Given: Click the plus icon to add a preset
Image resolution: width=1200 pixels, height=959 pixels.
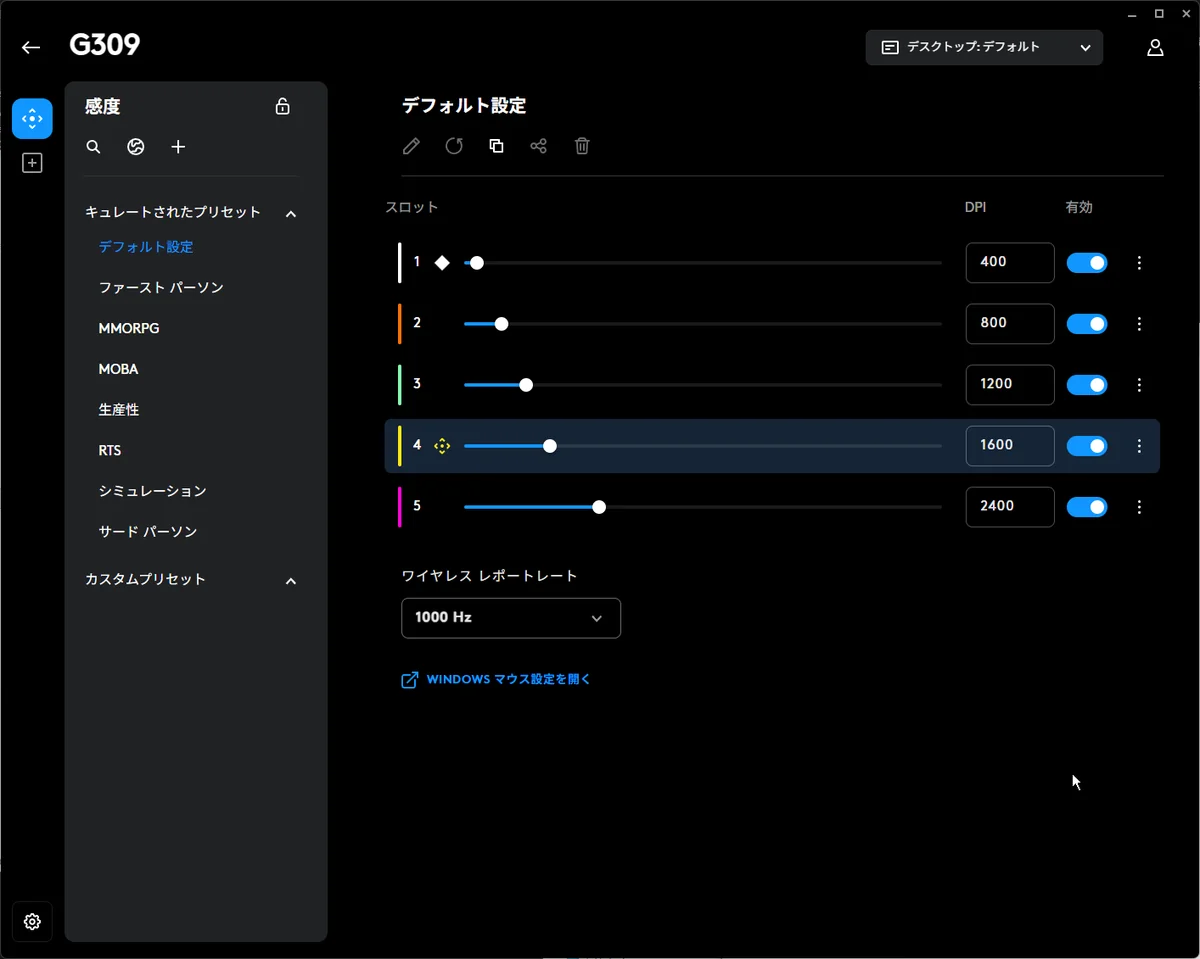Looking at the screenshot, I should coord(178,147).
